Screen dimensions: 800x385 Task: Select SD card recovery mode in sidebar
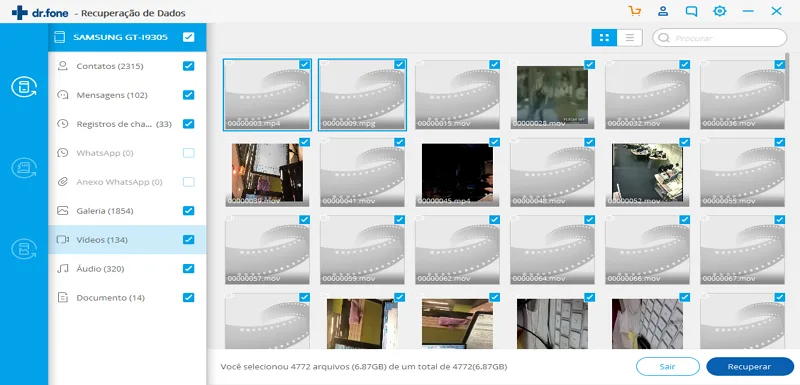[24, 168]
